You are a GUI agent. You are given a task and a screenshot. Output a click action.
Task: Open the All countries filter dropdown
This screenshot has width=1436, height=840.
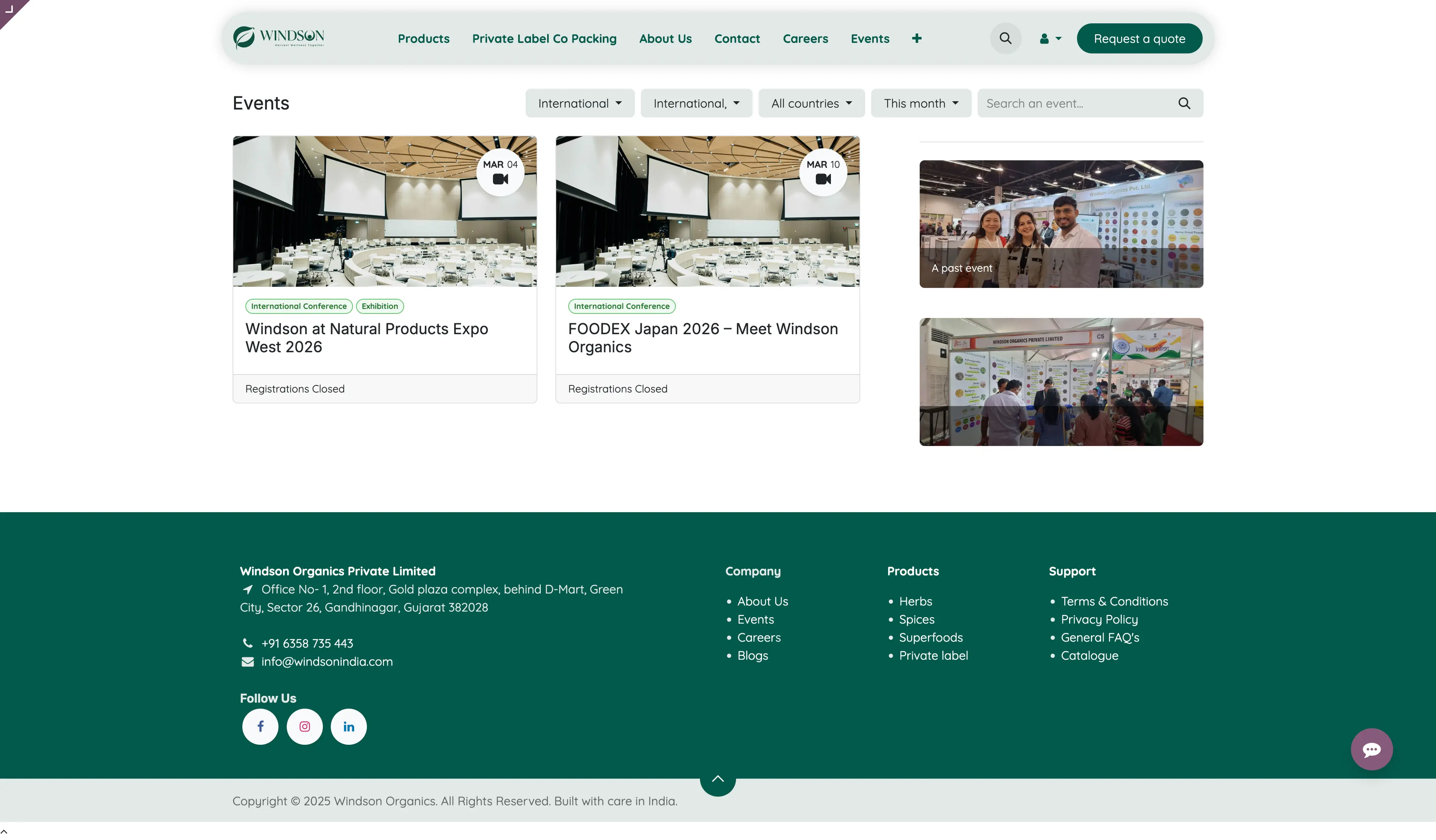pos(811,103)
